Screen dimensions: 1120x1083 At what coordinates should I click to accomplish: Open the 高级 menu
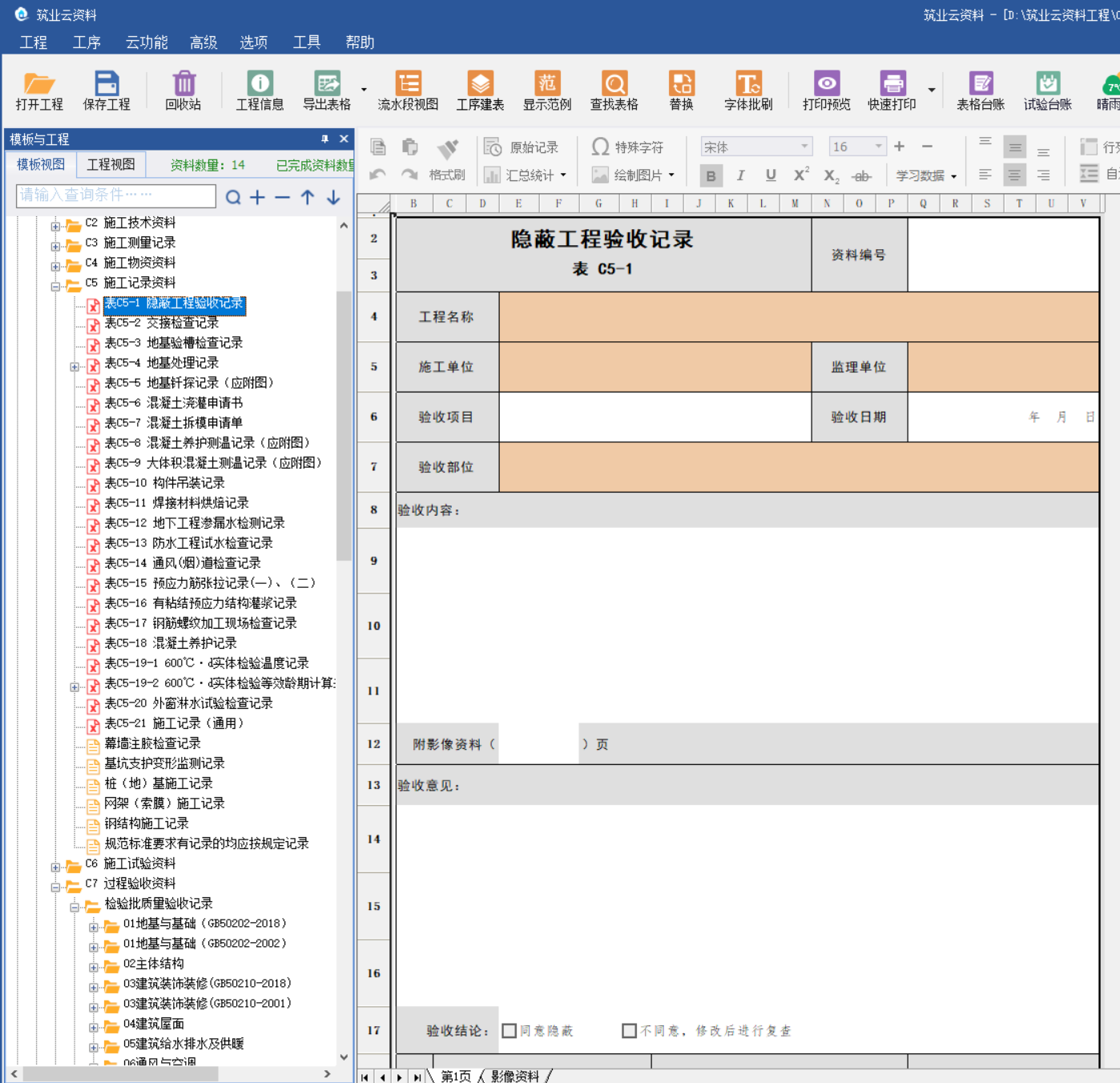(x=203, y=42)
